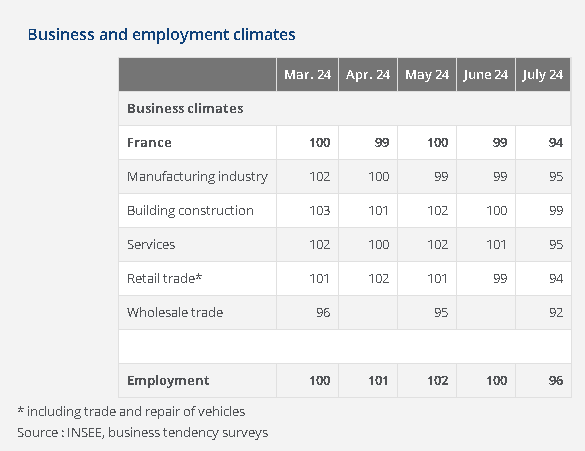Image resolution: width=585 pixels, height=451 pixels.
Task: Select the Retail trade* row label
Action: [x=165, y=279]
